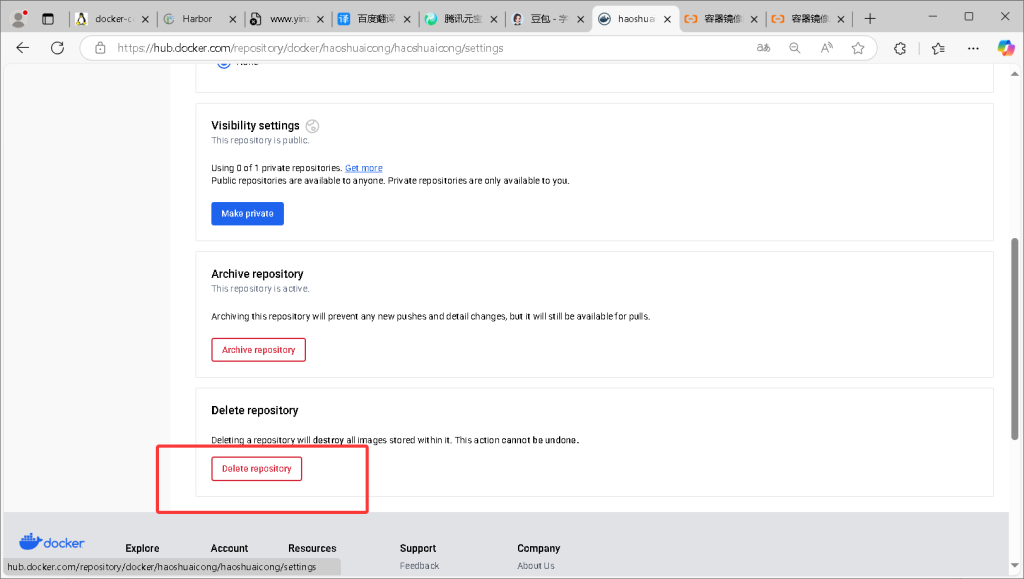1024x579 pixels.
Task: Click the translate icon in address bar
Action: pos(763,48)
